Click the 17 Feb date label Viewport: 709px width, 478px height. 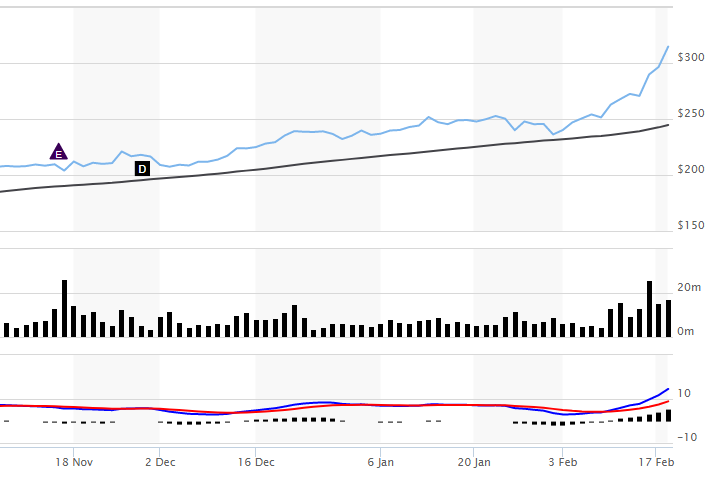coord(655,462)
